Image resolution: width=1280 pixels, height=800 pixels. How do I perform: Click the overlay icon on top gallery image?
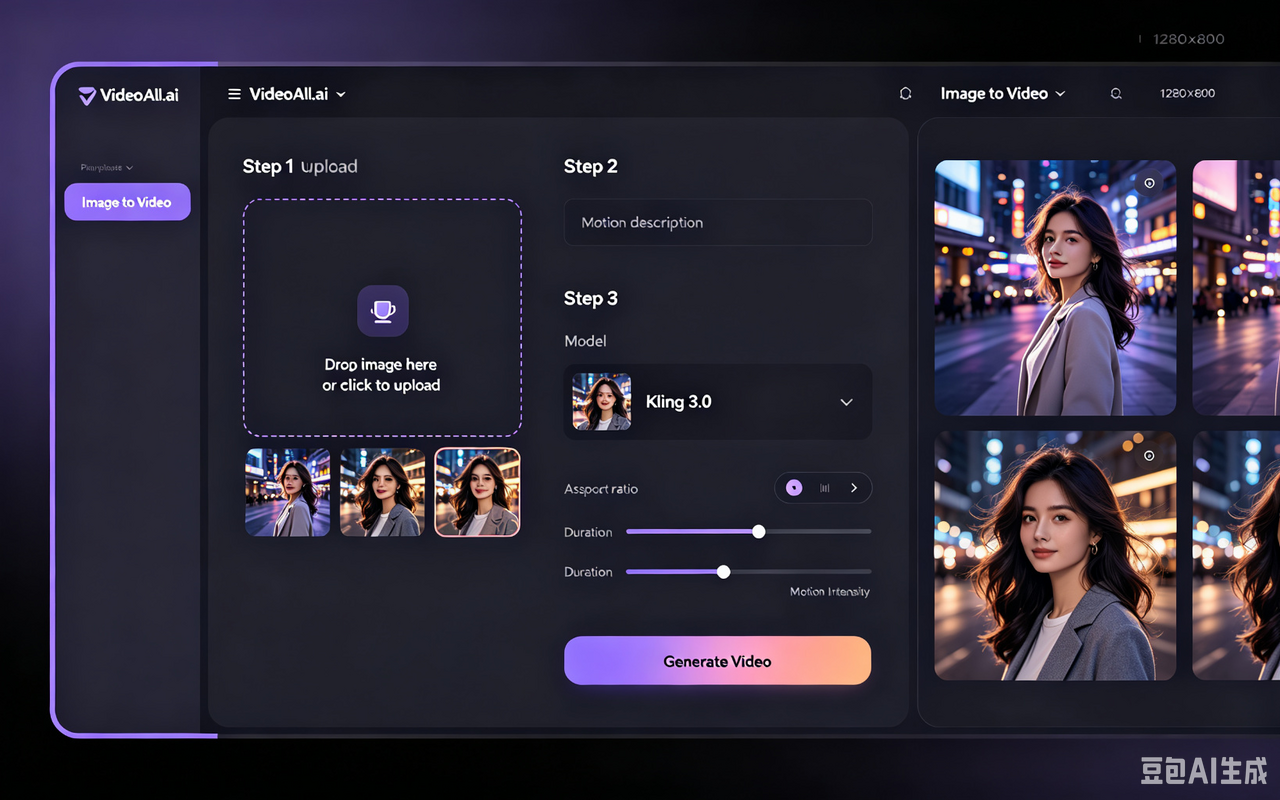(1149, 183)
